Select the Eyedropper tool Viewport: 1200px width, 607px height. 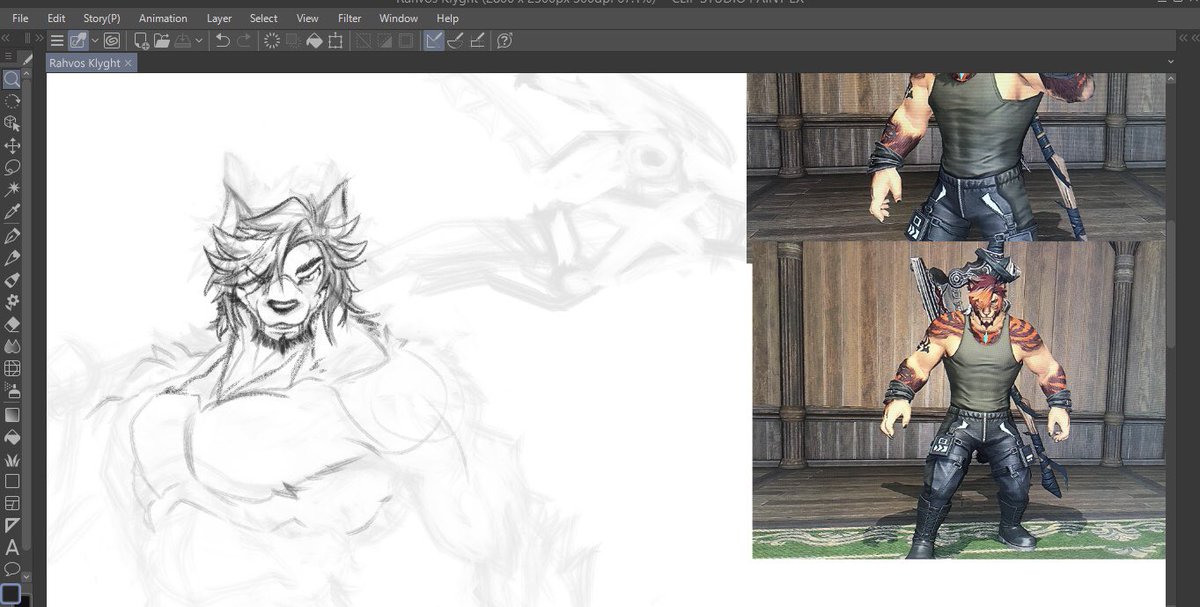(12, 212)
